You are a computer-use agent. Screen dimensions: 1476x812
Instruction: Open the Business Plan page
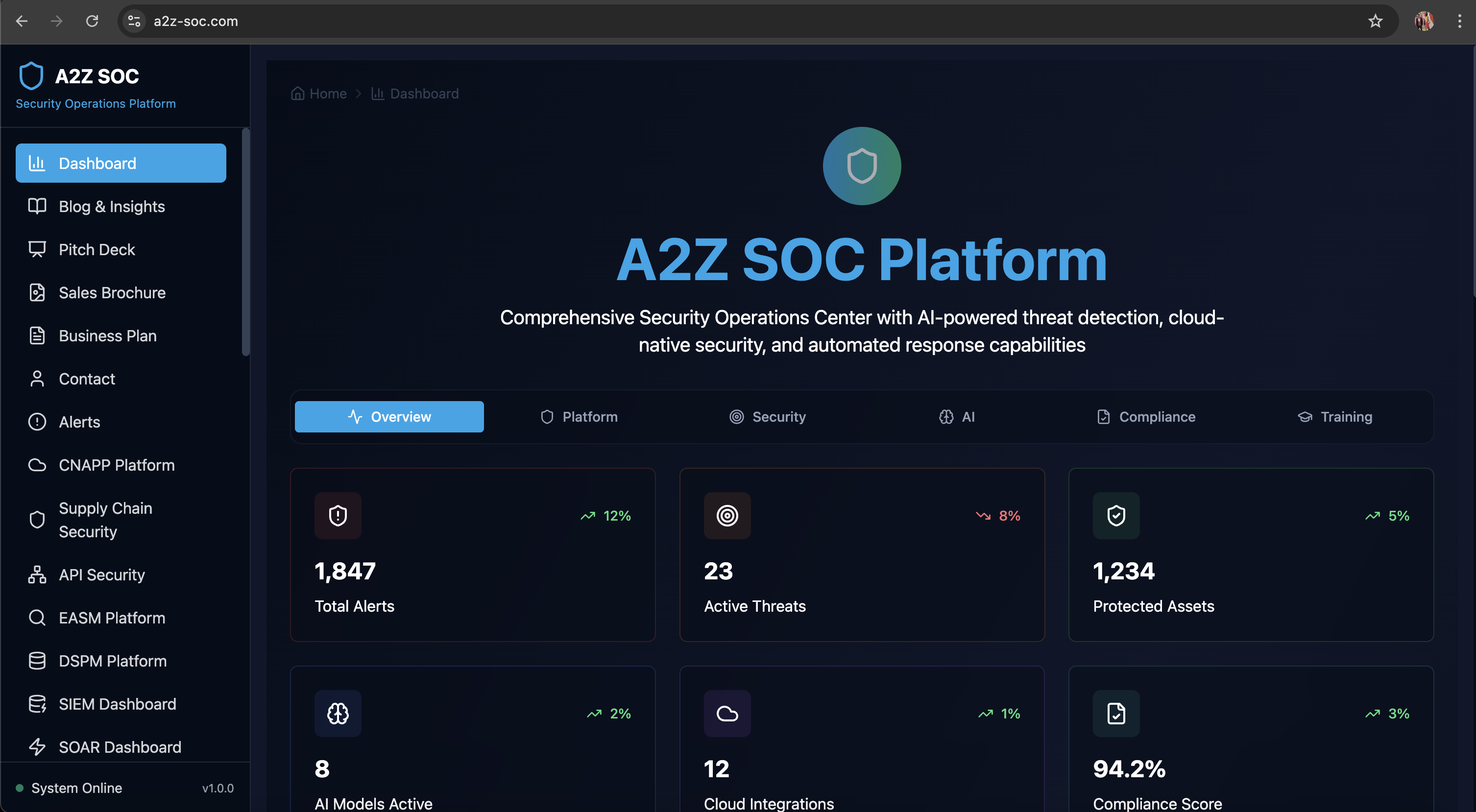click(121, 335)
